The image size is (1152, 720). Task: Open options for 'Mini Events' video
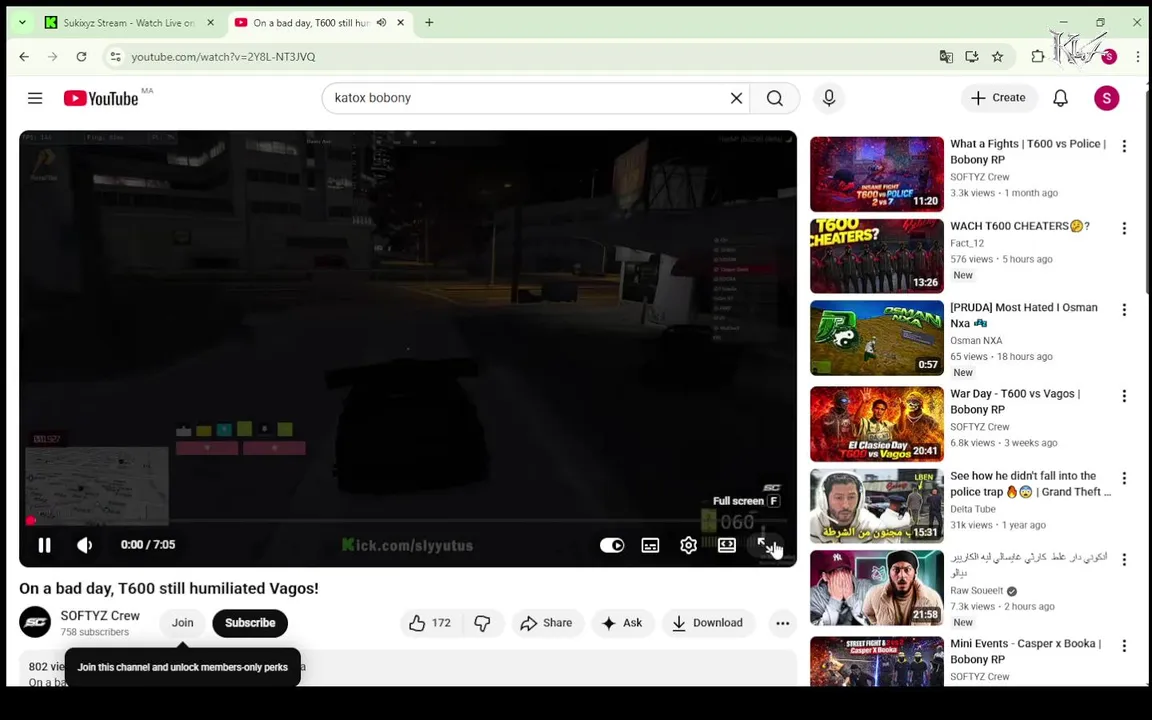[x=1123, y=646]
